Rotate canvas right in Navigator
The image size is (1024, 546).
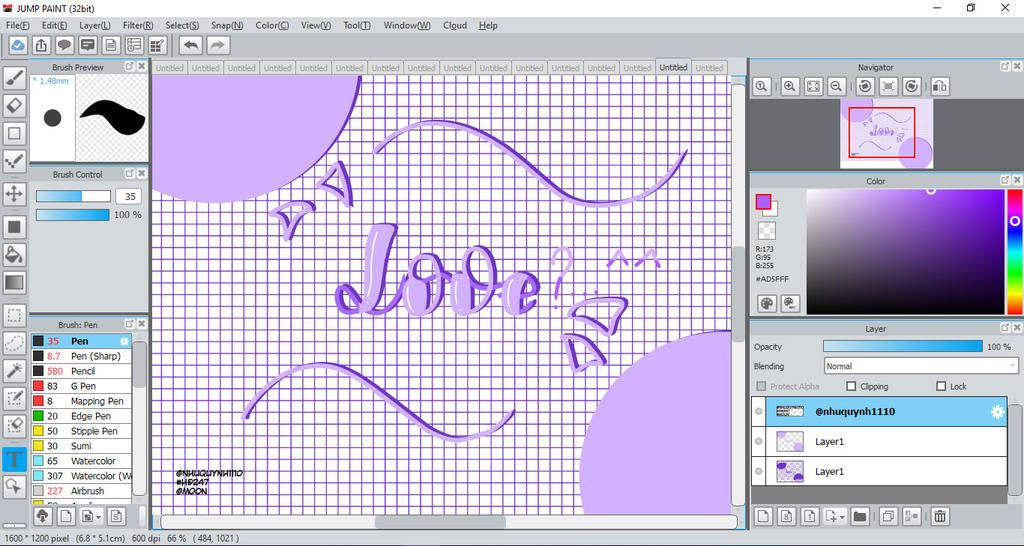tap(912, 86)
